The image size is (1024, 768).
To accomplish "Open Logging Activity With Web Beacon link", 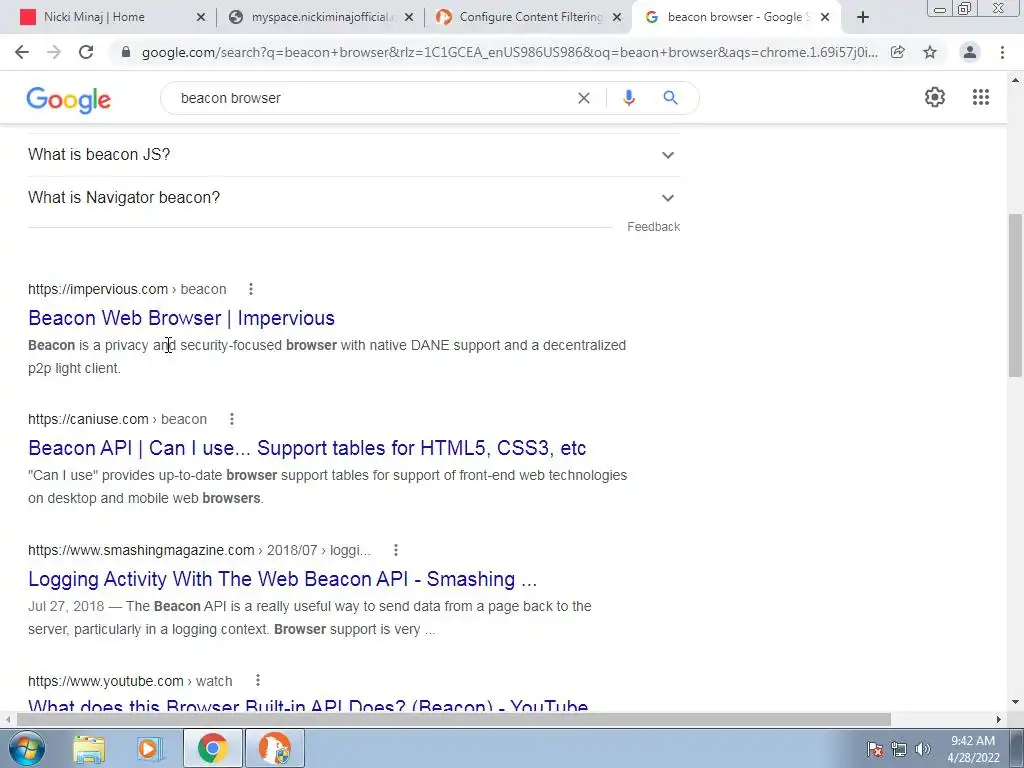I will [282, 579].
